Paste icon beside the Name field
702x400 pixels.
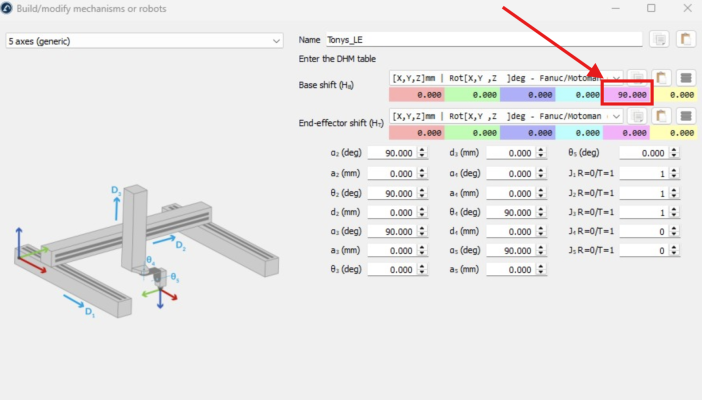pos(685,39)
